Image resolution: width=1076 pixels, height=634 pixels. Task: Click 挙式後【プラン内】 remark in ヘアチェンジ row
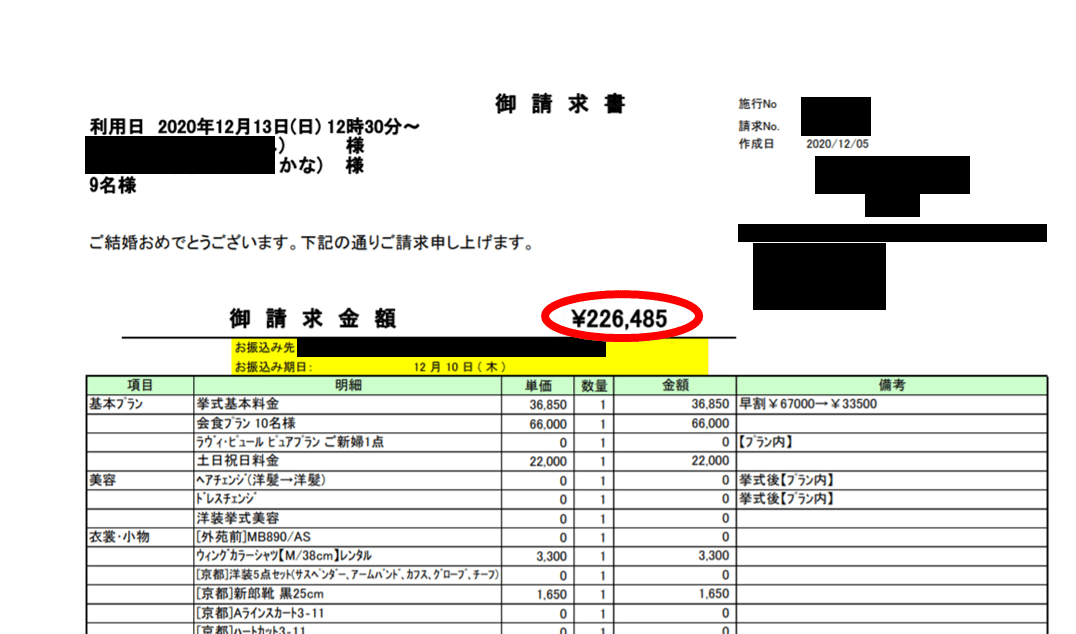[x=786, y=480]
